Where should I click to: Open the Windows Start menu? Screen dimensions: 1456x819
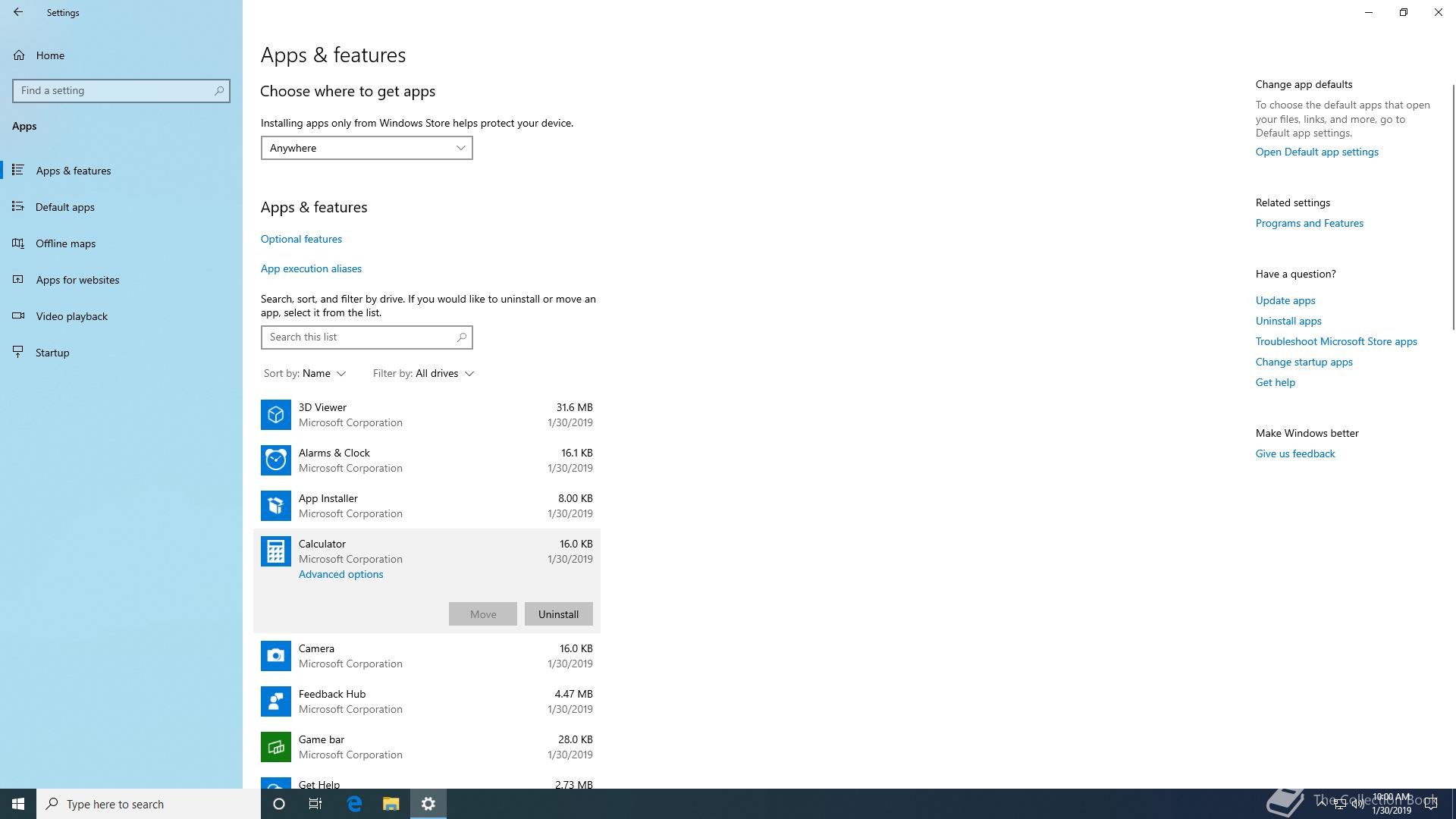[18, 804]
